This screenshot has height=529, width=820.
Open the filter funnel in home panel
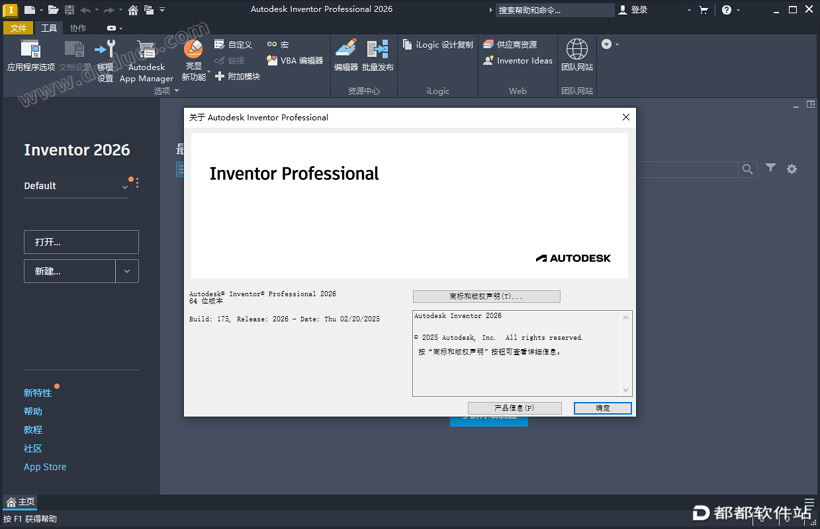(x=770, y=167)
